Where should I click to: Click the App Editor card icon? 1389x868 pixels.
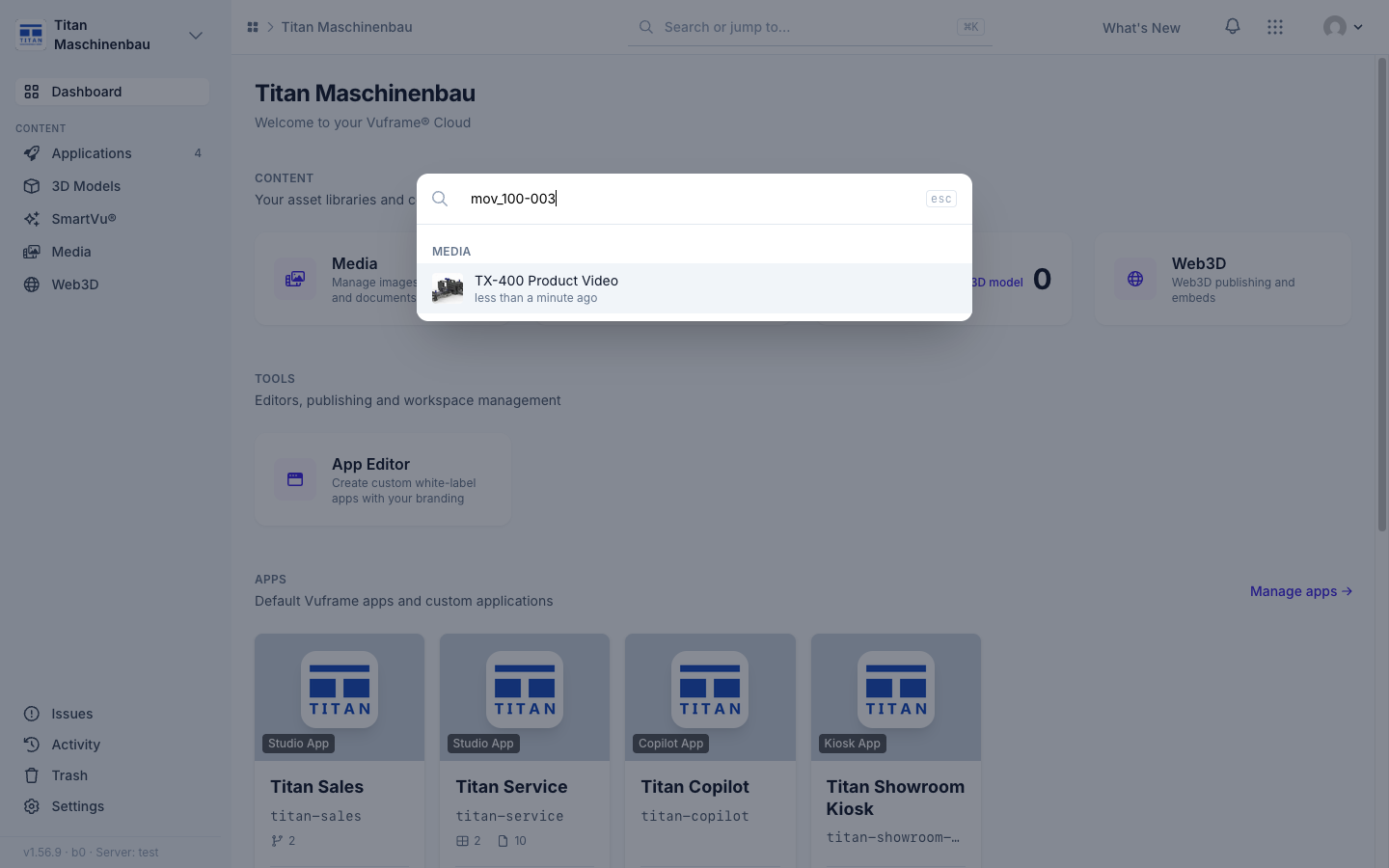pos(295,479)
